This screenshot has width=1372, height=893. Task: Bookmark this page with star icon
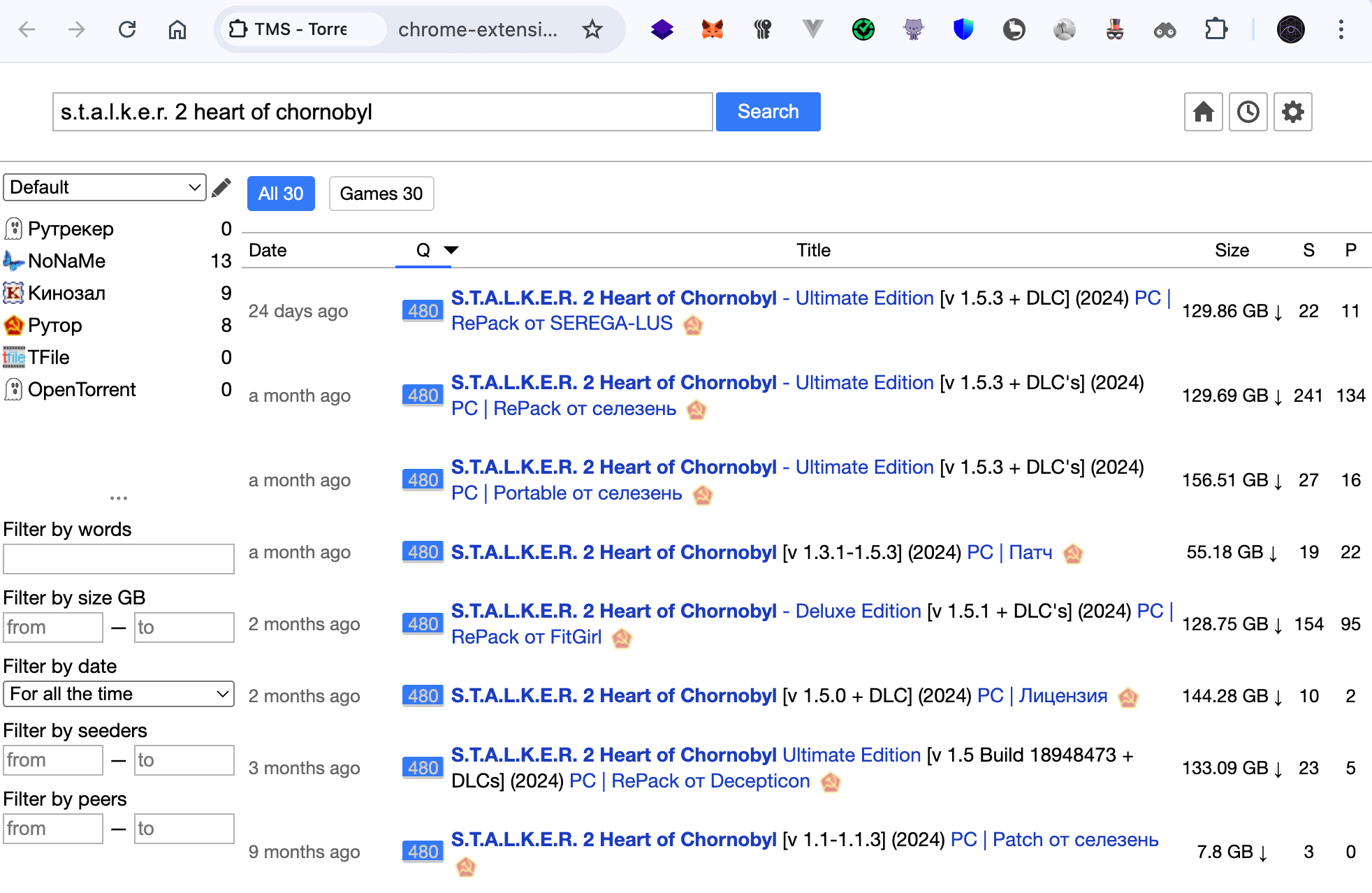(592, 29)
